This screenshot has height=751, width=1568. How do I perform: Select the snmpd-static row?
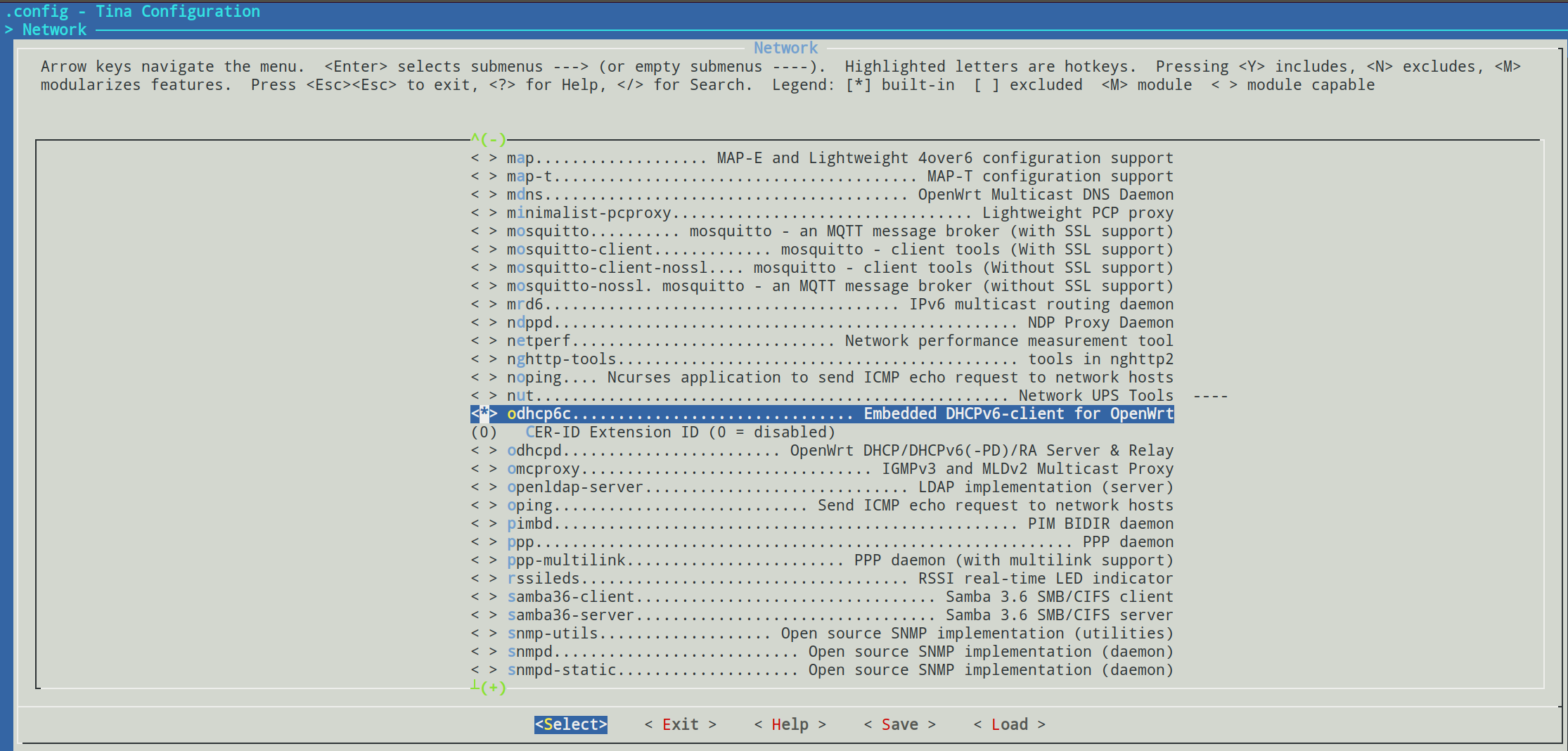(x=822, y=670)
